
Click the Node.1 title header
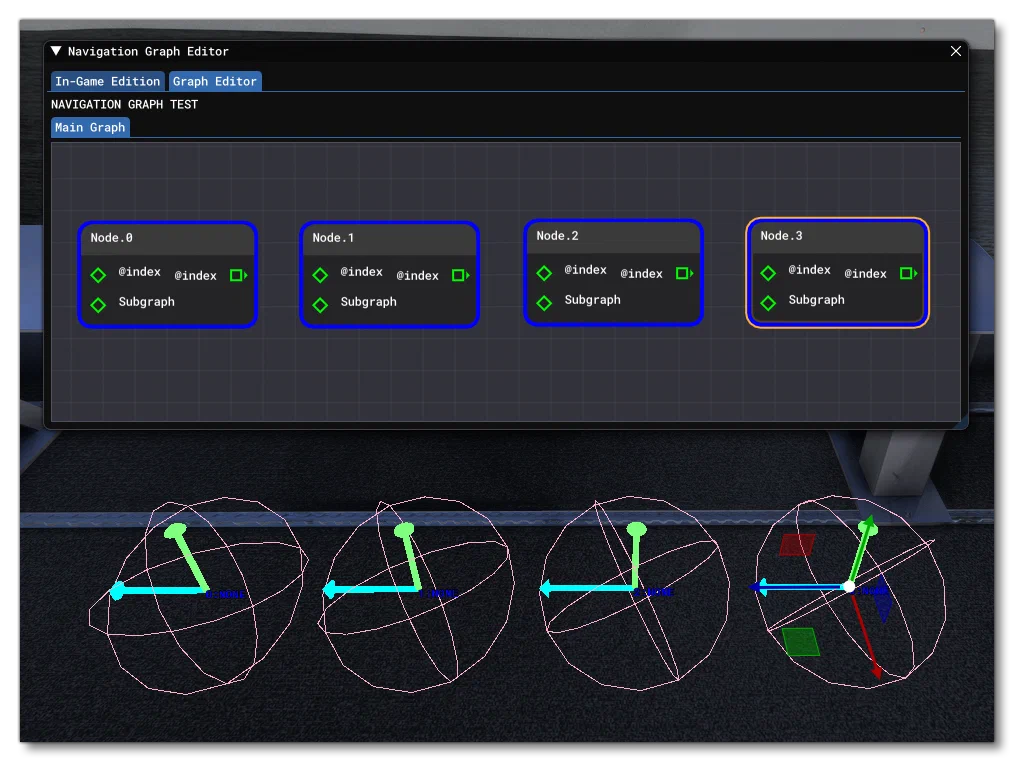pos(389,238)
